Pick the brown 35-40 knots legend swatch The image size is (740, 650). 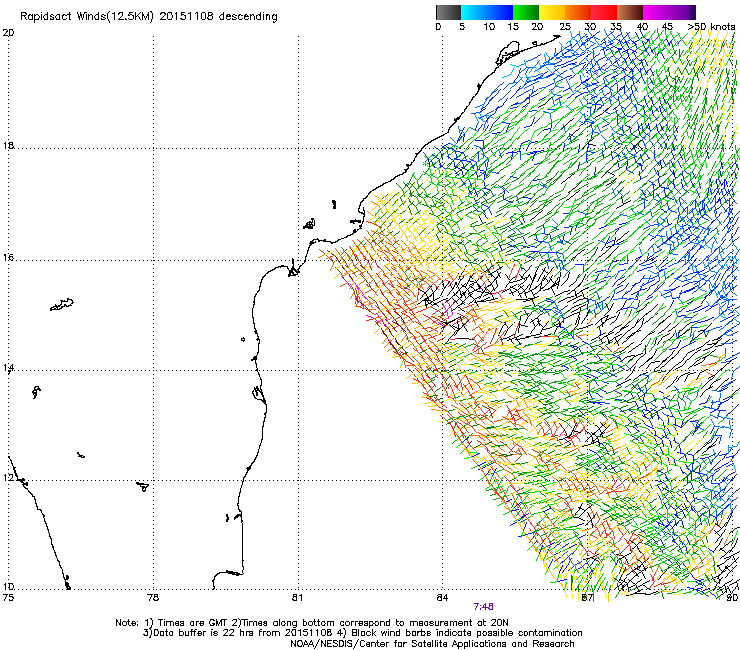[630, 12]
